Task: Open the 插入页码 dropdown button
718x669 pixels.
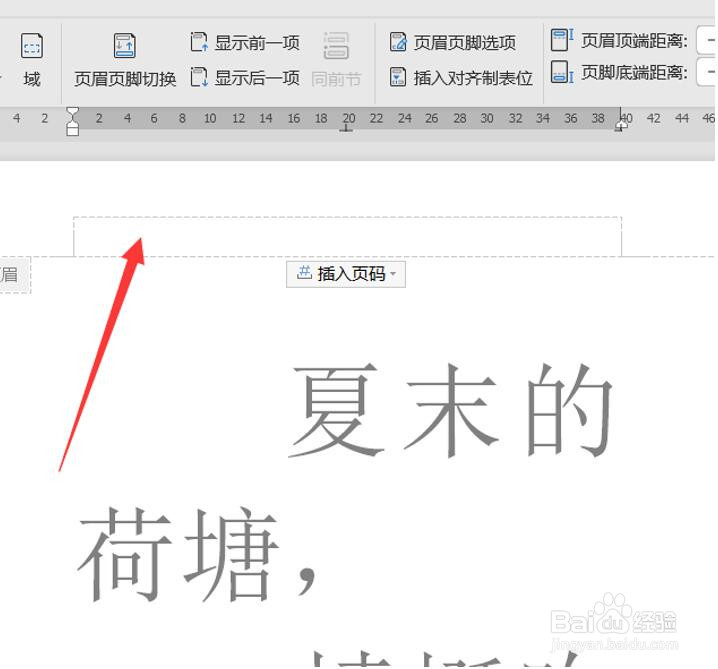Action: click(x=346, y=274)
